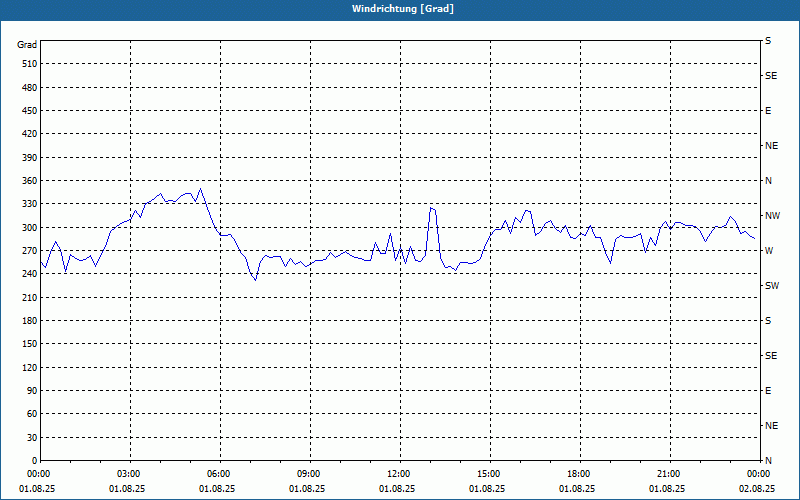Click the 420 y-axis tick label
The width and height of the screenshot is (800, 500).
click(x=30, y=134)
